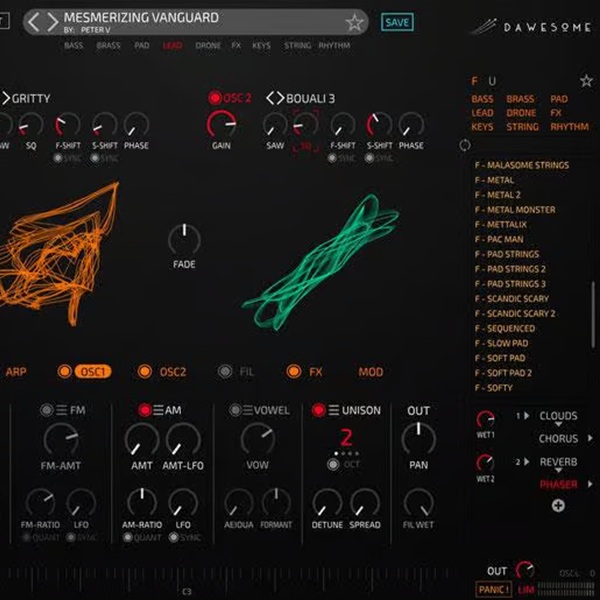The height and width of the screenshot is (600, 600).
Task: Click the favorite star next to preset name
Action: coord(354,22)
